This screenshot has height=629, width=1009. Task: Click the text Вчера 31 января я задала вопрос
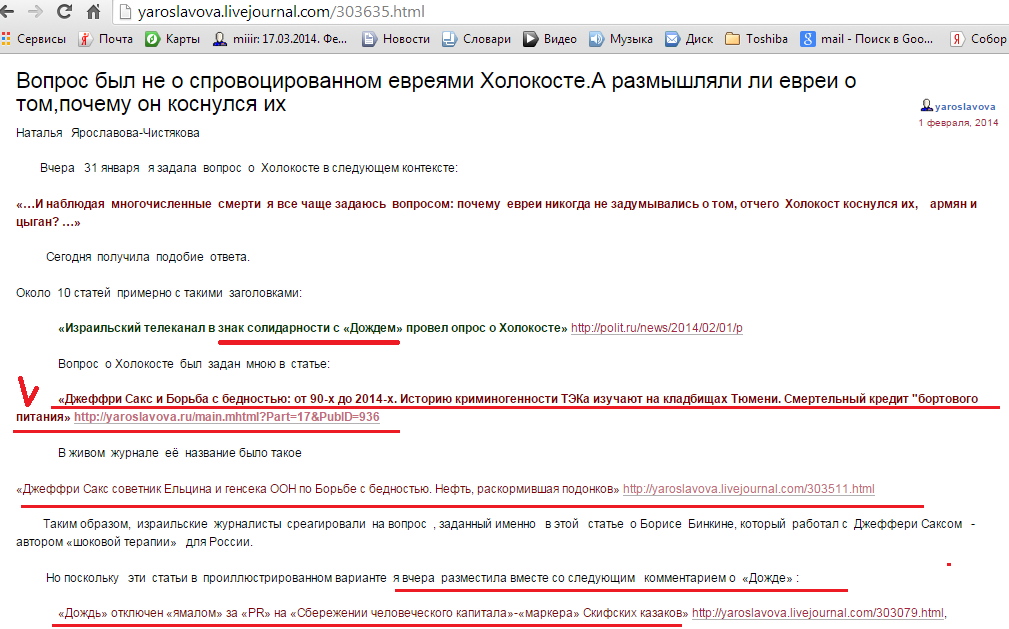(x=248, y=168)
